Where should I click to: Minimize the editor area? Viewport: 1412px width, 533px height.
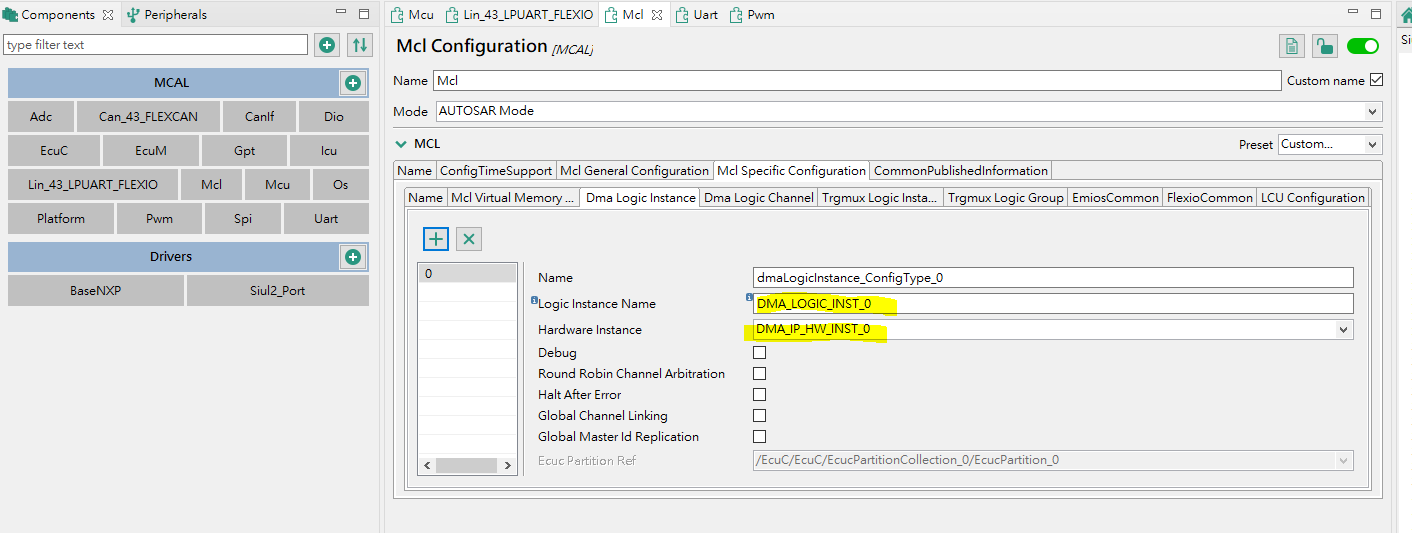pyautogui.click(x=1355, y=14)
